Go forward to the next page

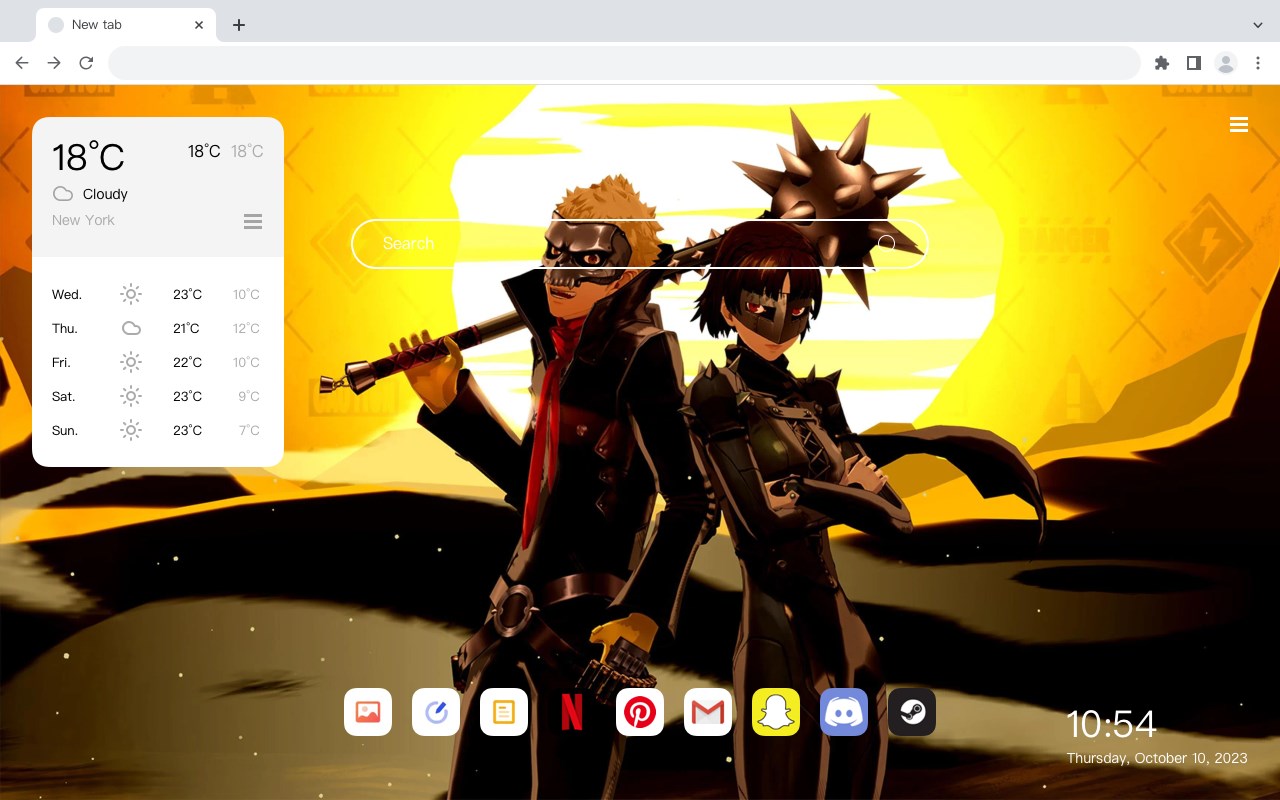click(x=54, y=63)
